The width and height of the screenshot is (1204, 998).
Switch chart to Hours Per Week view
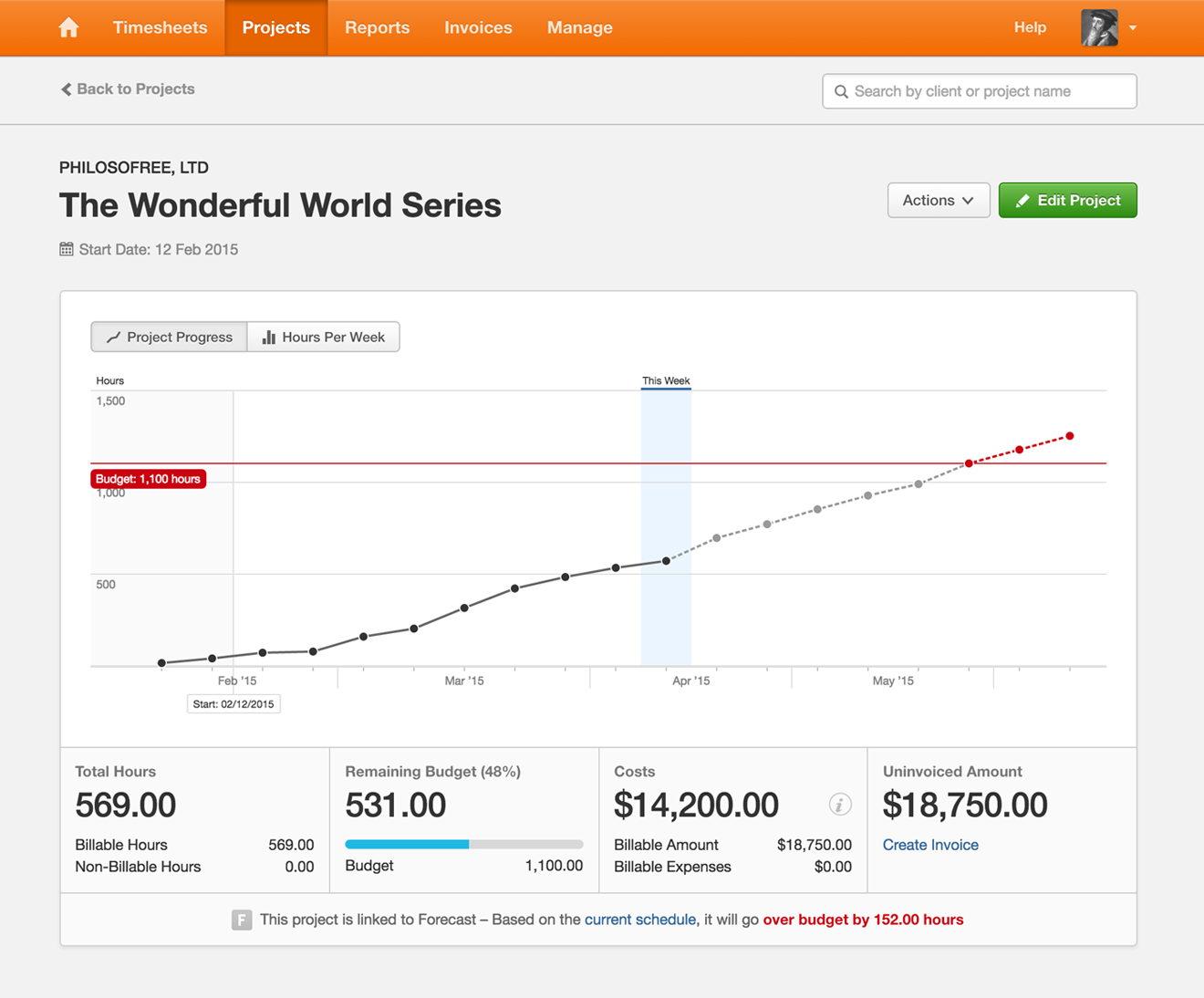[x=324, y=337]
